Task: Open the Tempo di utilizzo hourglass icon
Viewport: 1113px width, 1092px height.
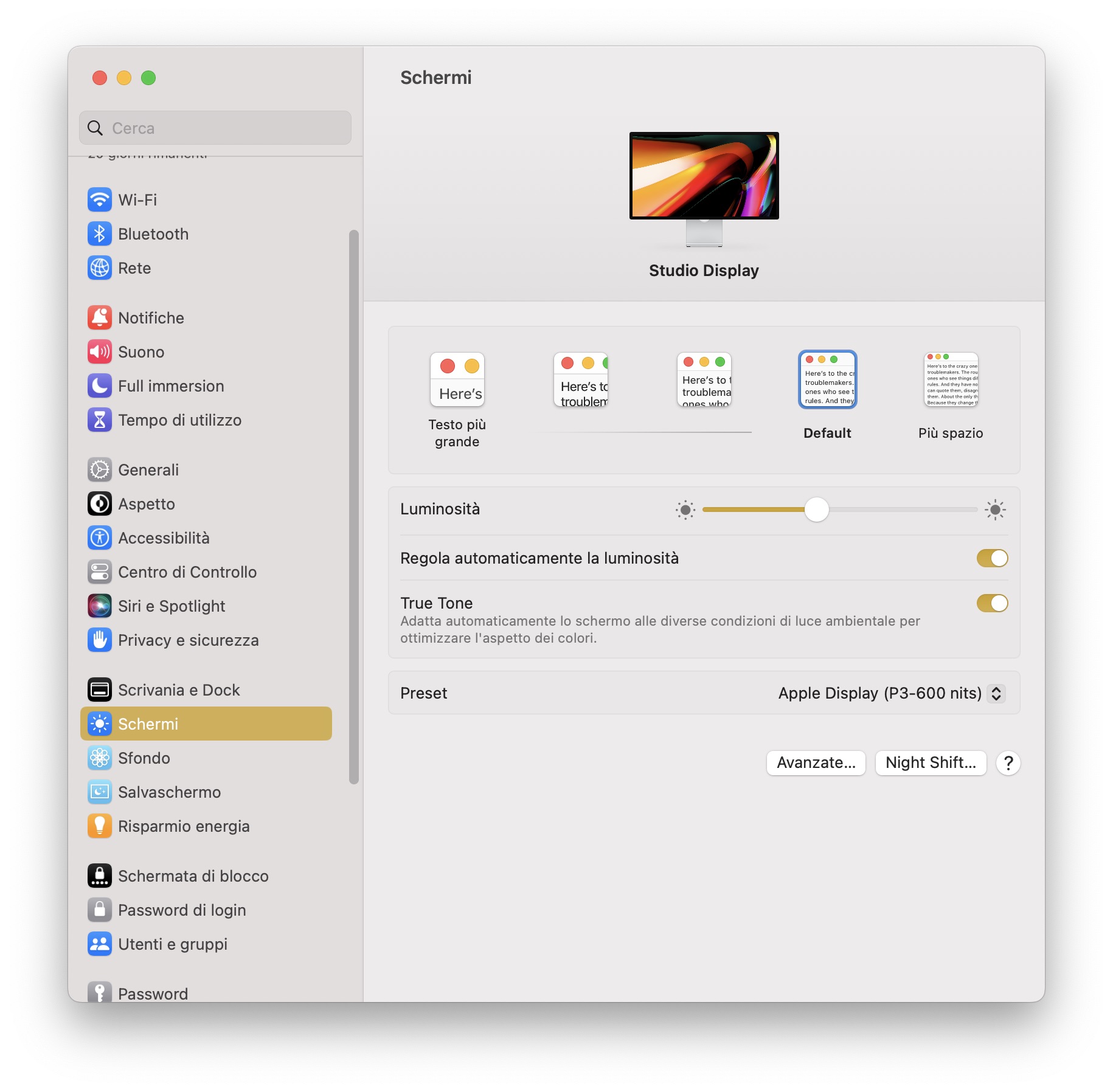Action: 99,420
